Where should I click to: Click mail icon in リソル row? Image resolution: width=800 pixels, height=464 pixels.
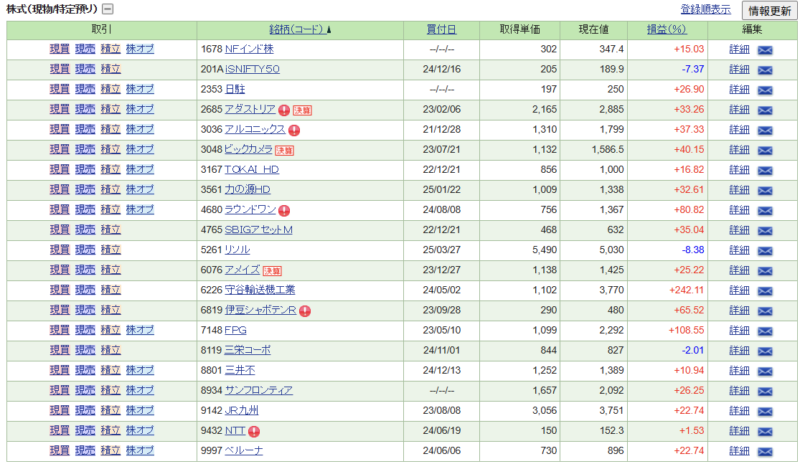pos(765,251)
